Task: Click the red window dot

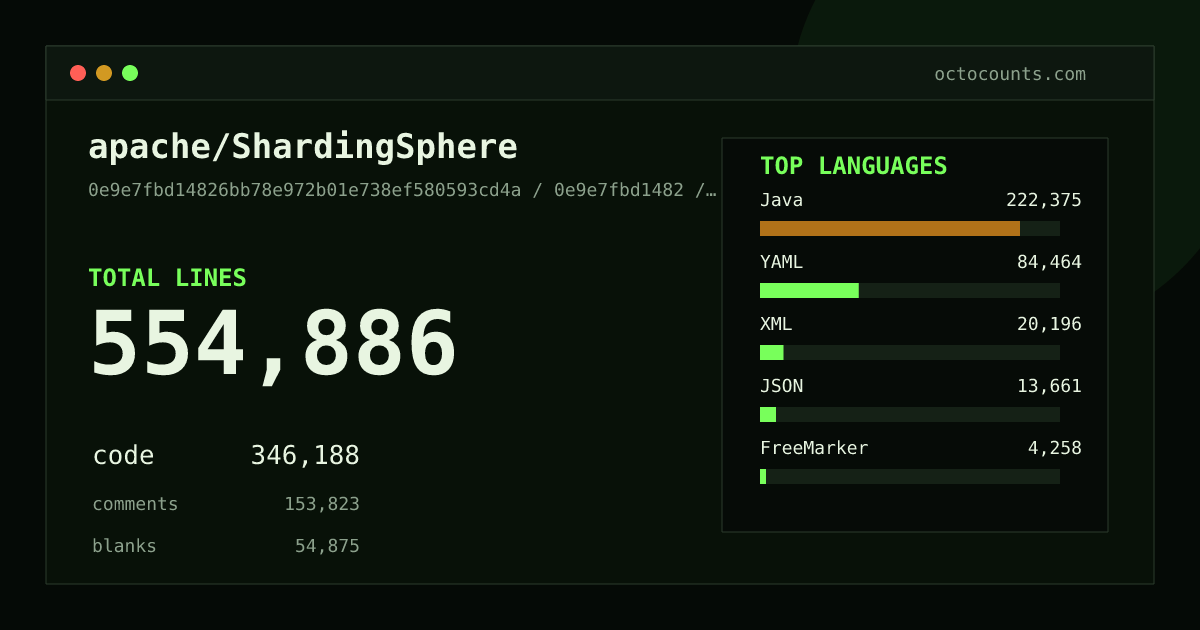Action: coord(78,73)
